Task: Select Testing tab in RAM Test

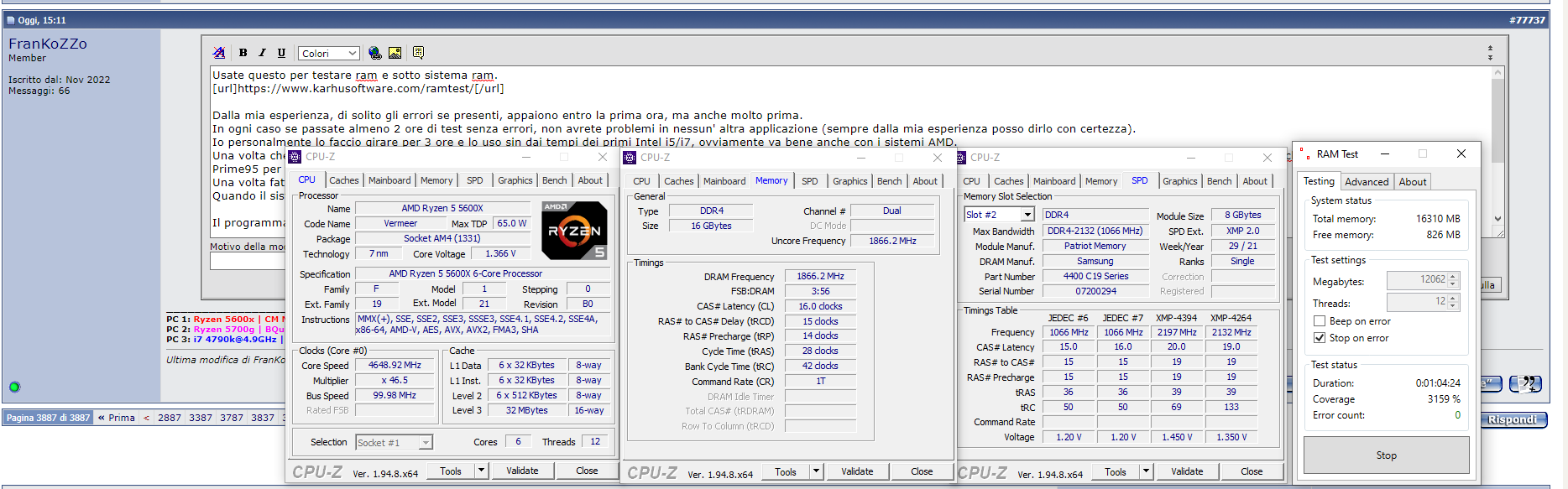Action: [1318, 181]
